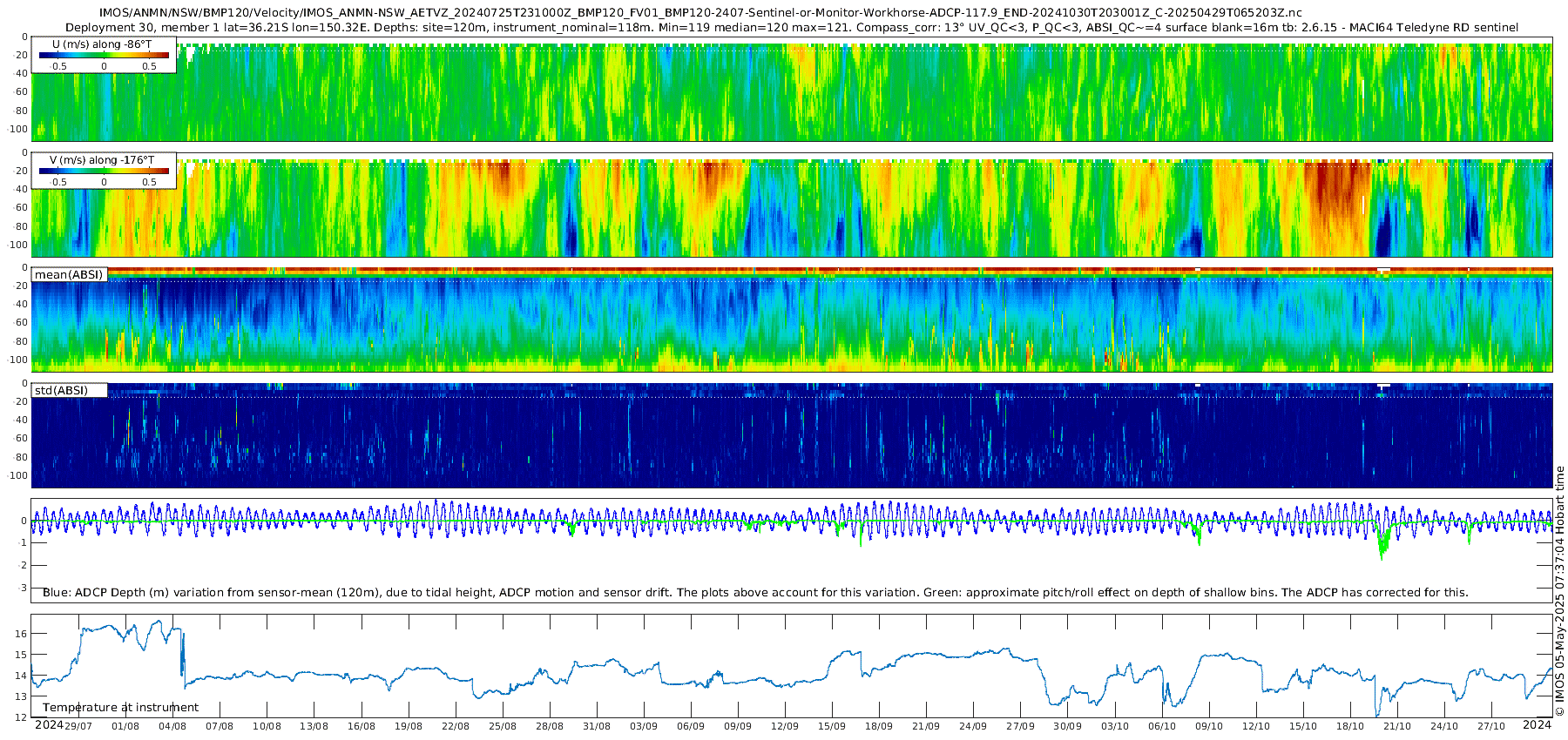Click the 2024 year label at bottom left
The width and height of the screenshot is (1568, 740).
(x=49, y=725)
